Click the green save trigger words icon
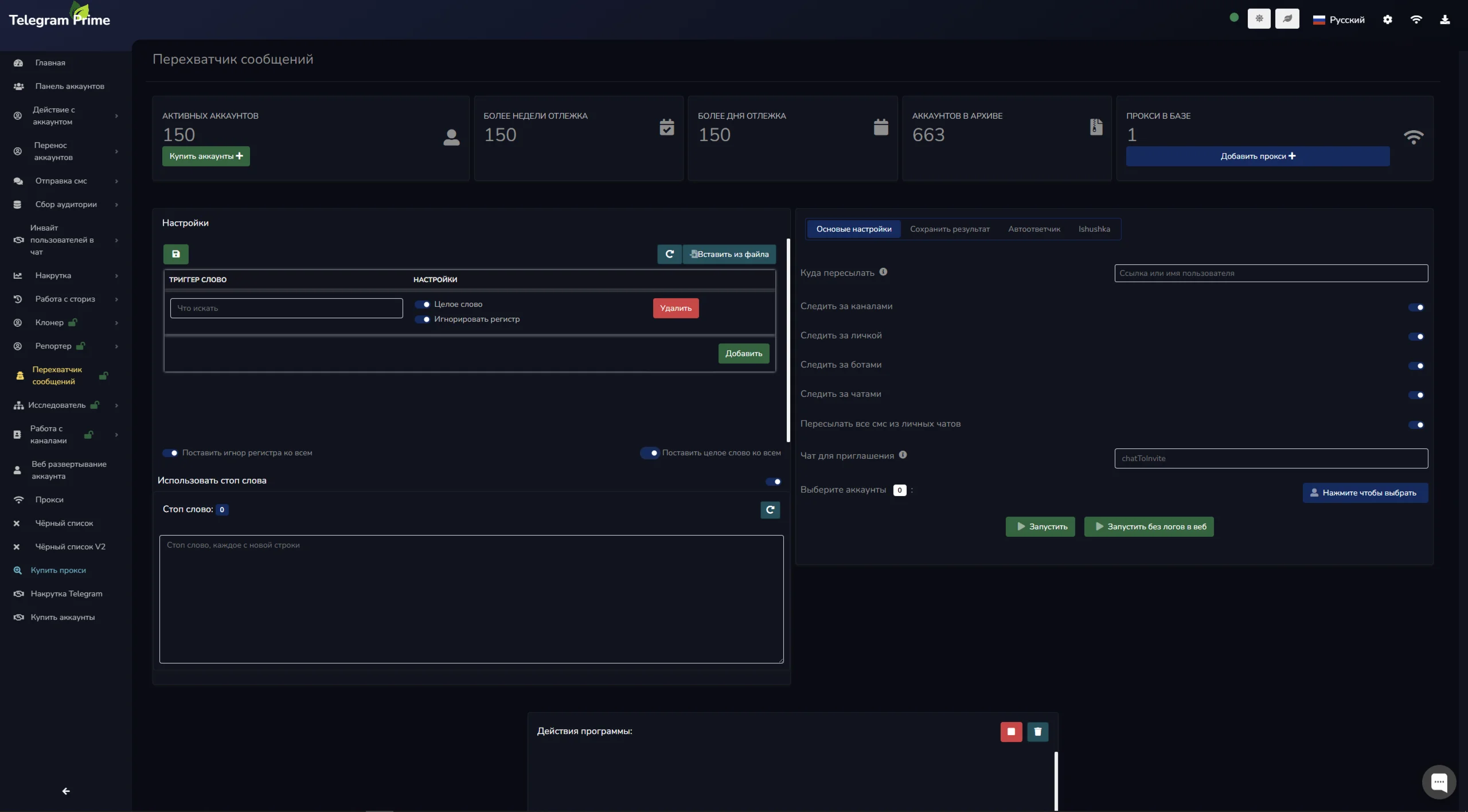Image resolution: width=1468 pixels, height=812 pixels. coord(175,254)
